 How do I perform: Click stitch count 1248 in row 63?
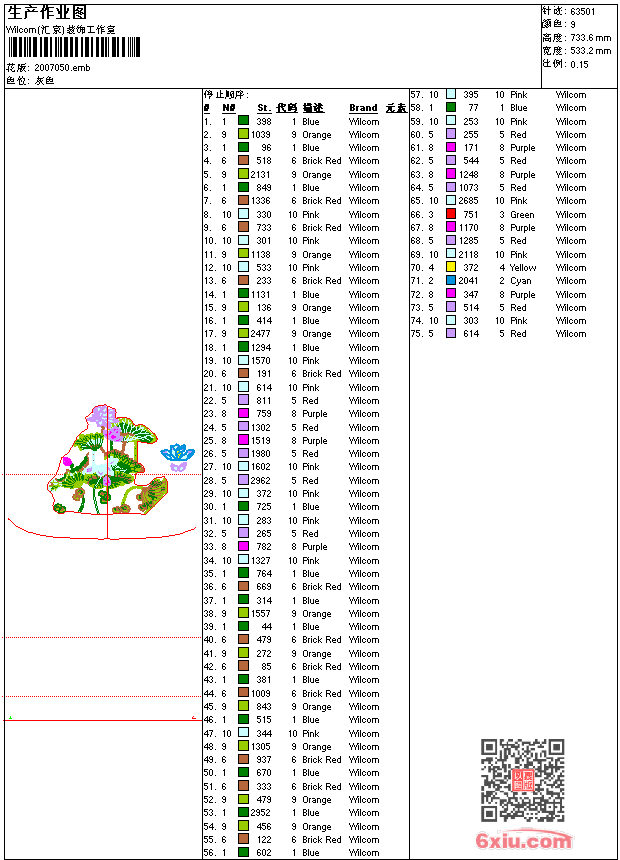[x=469, y=174]
